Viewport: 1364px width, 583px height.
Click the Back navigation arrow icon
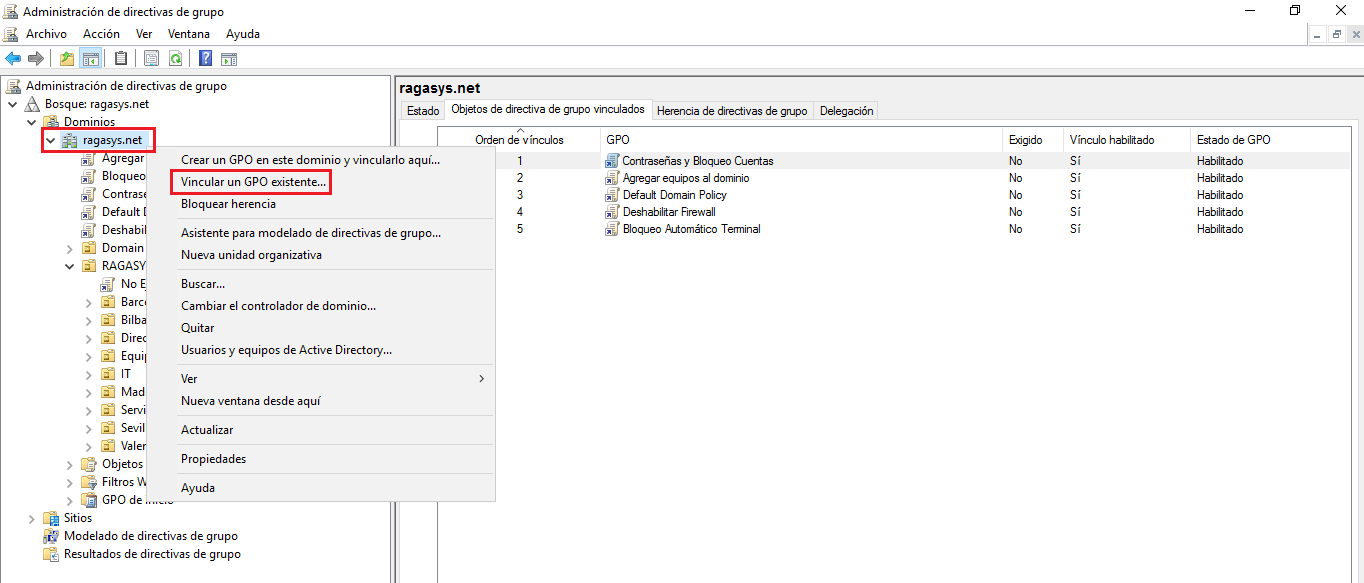[x=12, y=57]
